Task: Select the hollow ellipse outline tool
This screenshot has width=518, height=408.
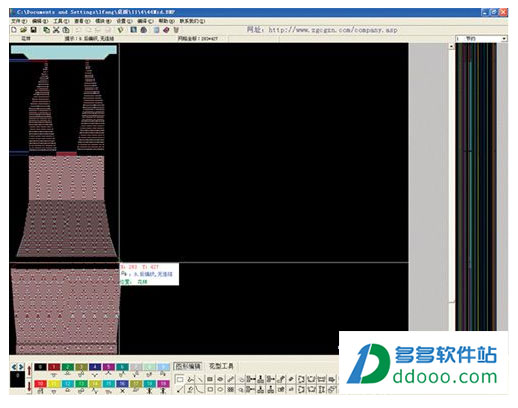Action: (x=220, y=389)
